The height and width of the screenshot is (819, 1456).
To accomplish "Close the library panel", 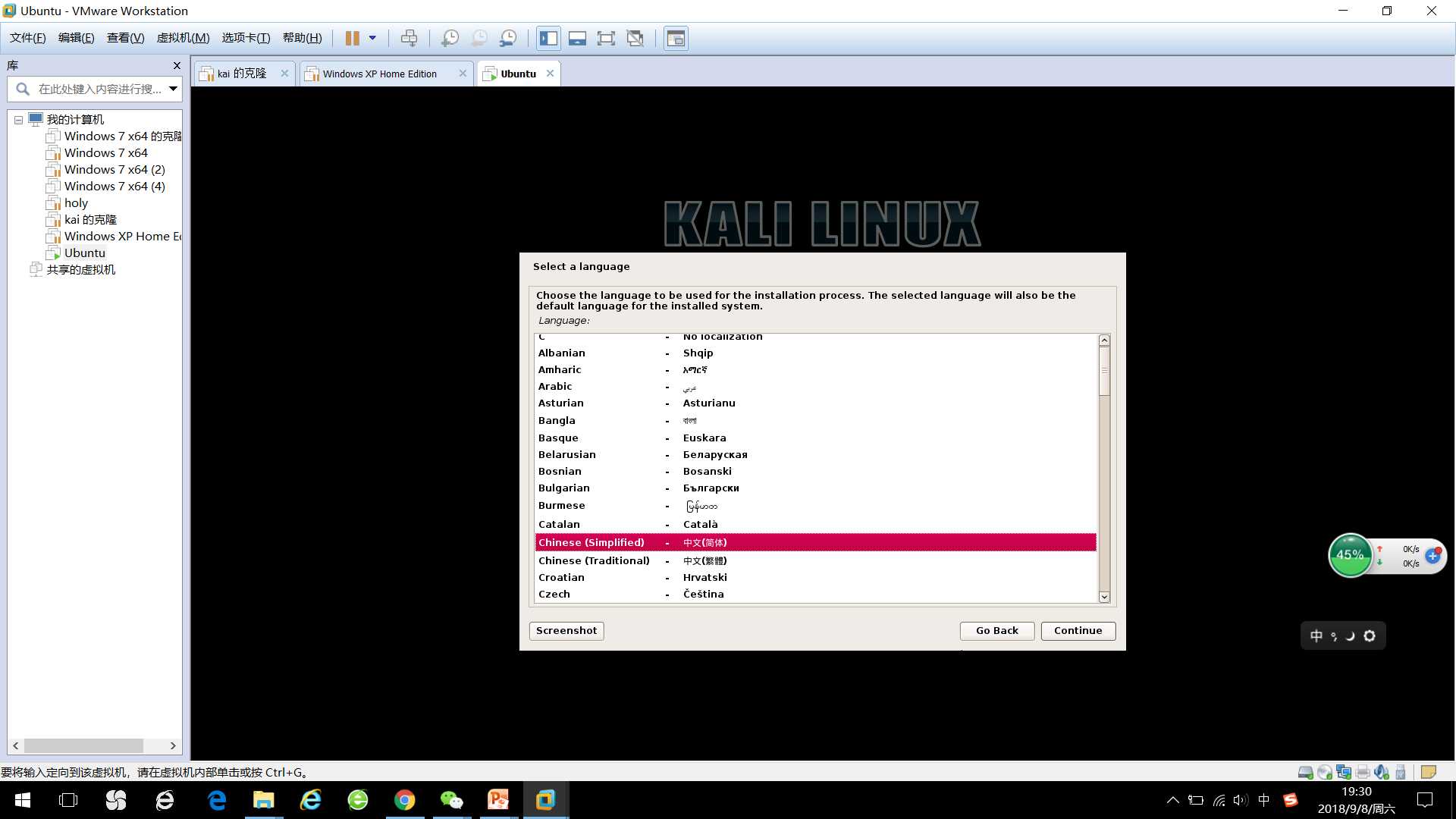I will pyautogui.click(x=177, y=66).
